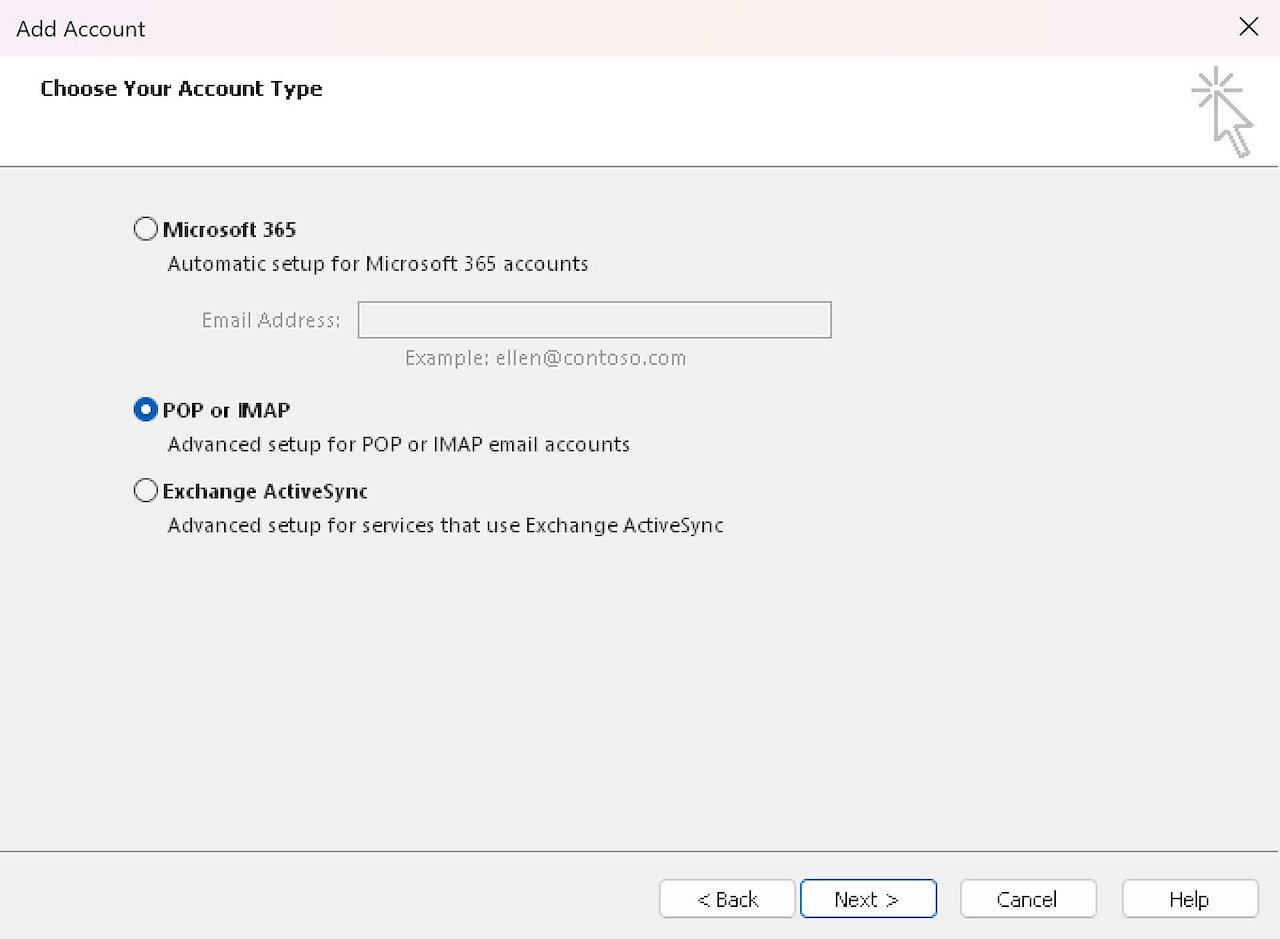
Task: Choose the POP or IMAP option
Action: [x=145, y=409]
